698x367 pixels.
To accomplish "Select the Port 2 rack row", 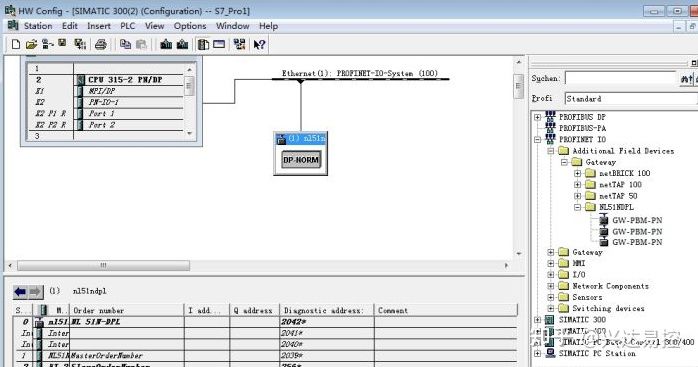I will point(106,125).
